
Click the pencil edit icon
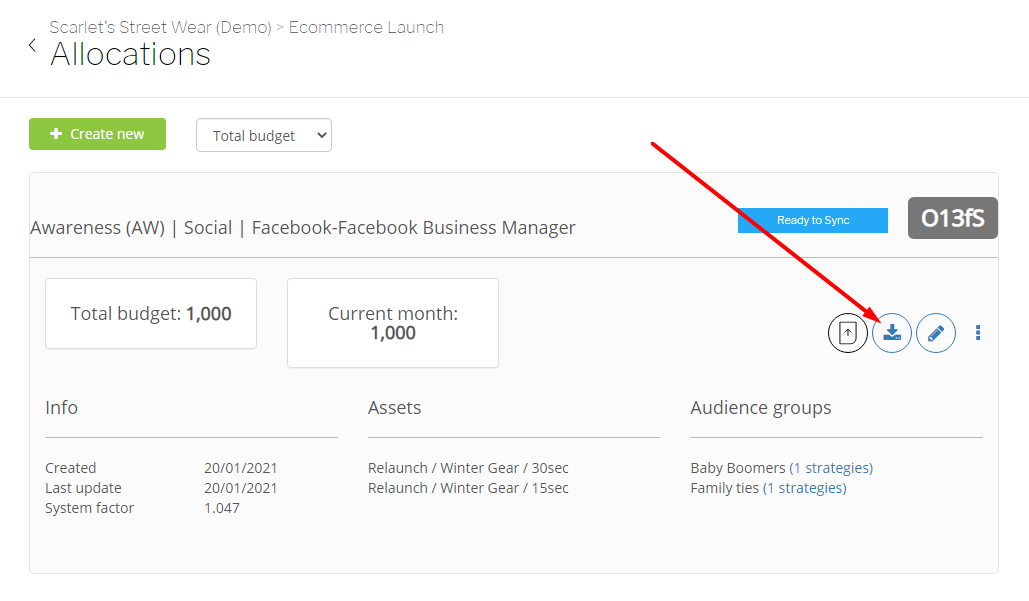936,333
